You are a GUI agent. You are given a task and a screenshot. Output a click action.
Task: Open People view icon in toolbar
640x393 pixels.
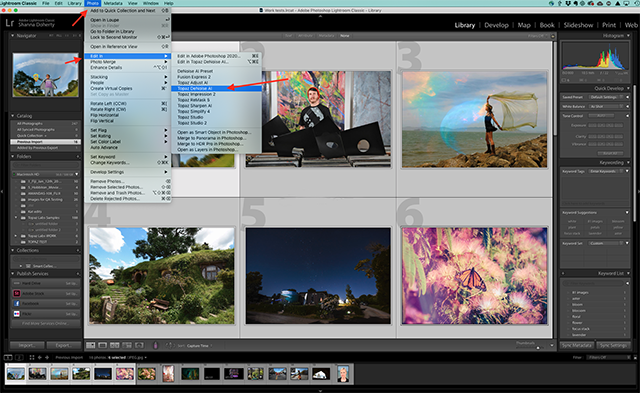[x=139, y=345]
